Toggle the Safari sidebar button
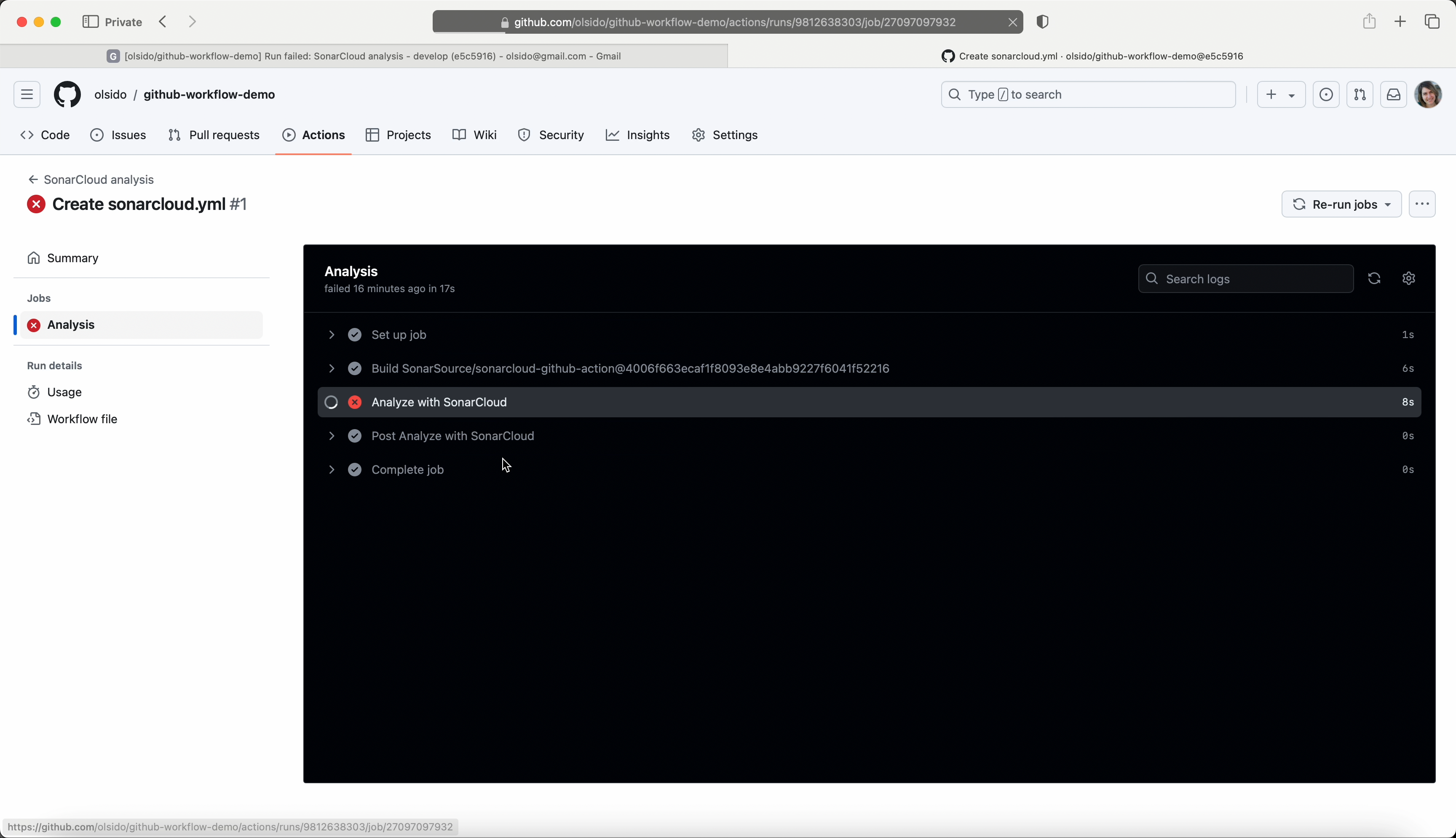 tap(90, 22)
